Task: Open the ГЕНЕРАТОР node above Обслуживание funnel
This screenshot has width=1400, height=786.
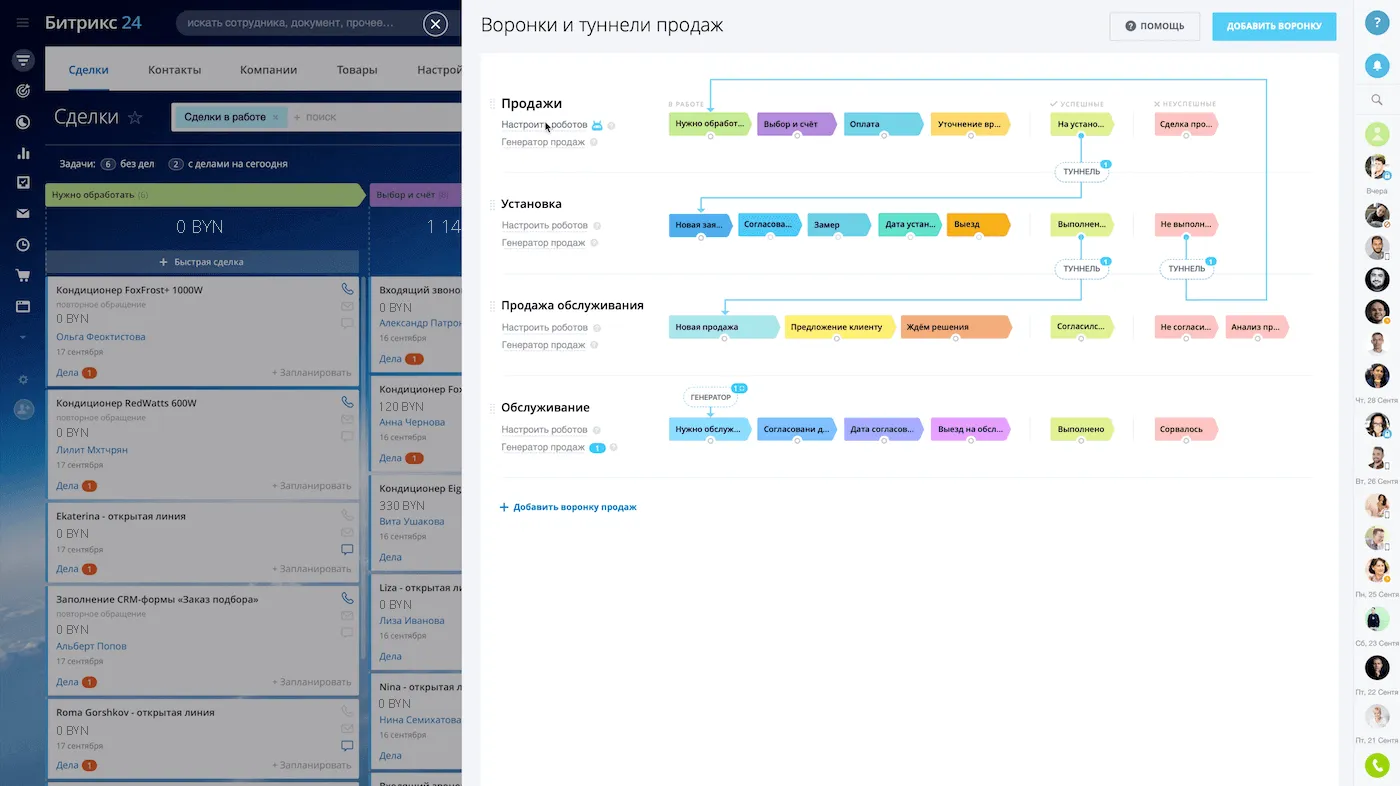Action: click(710, 397)
